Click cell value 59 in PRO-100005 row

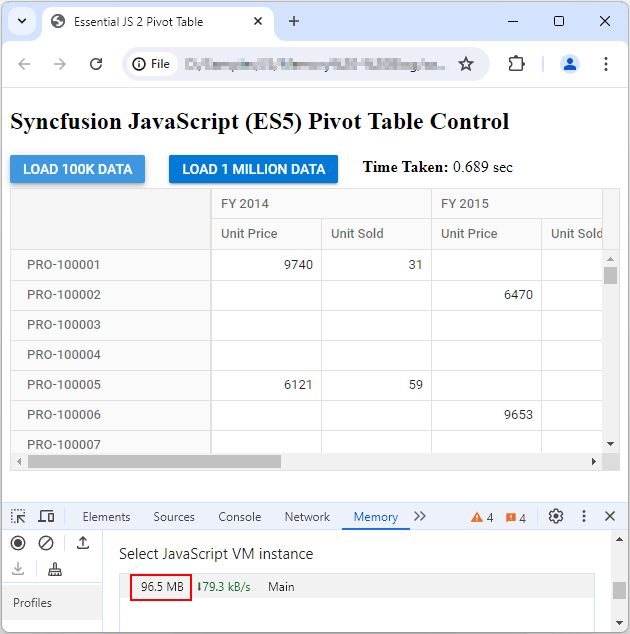pyautogui.click(x=416, y=385)
